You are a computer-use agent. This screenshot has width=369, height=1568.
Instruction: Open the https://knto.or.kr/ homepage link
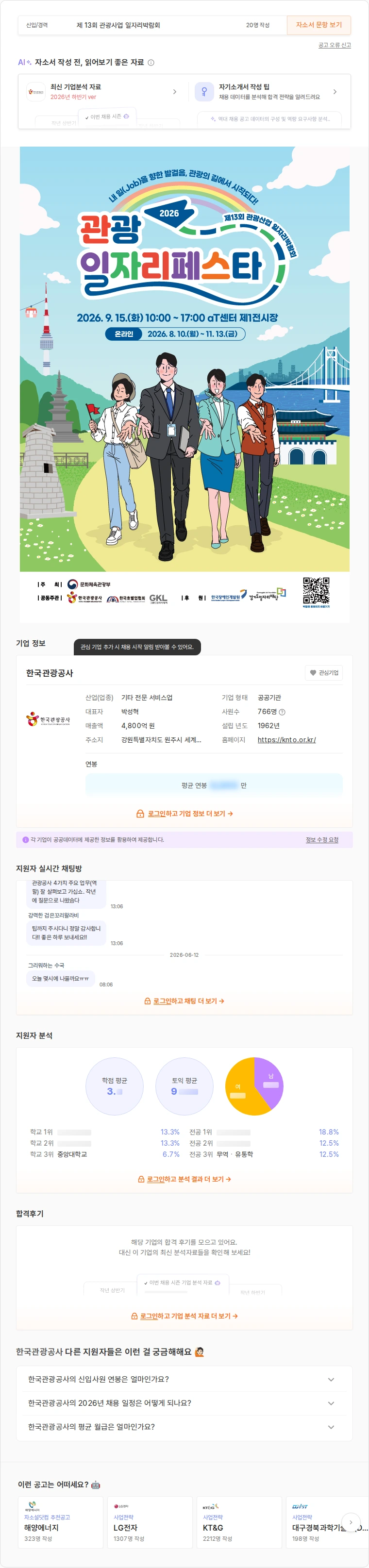point(286,739)
